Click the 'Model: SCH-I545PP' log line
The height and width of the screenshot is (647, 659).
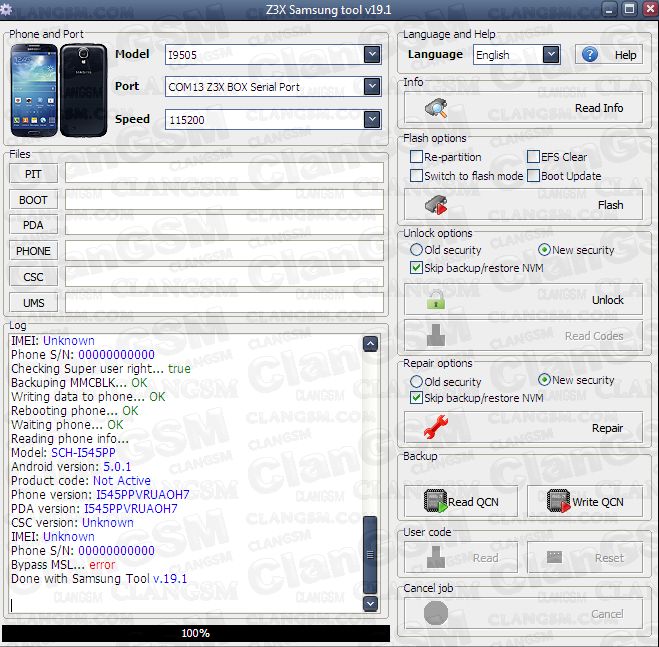63,453
